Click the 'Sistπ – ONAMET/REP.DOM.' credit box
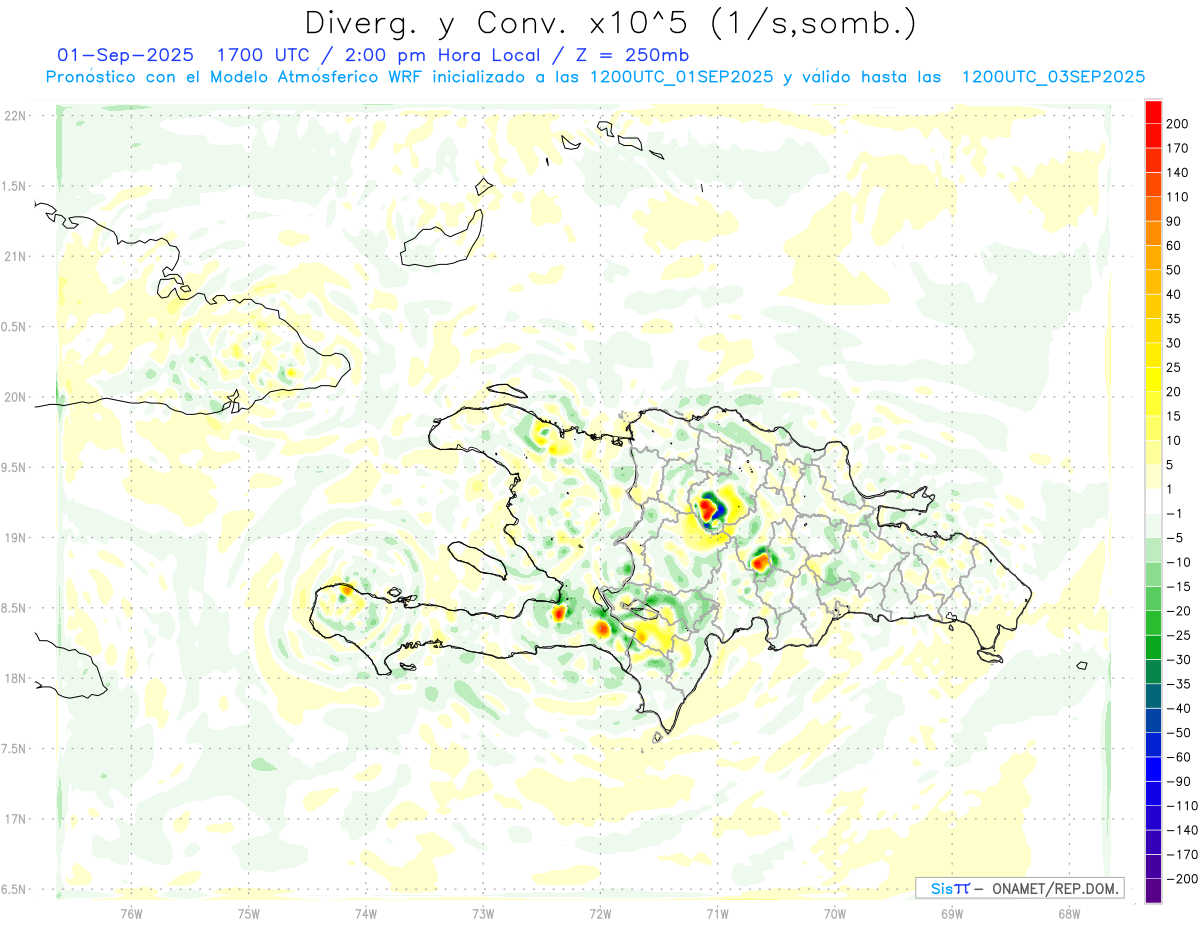Screen dimensions: 1200x927 1019,888
